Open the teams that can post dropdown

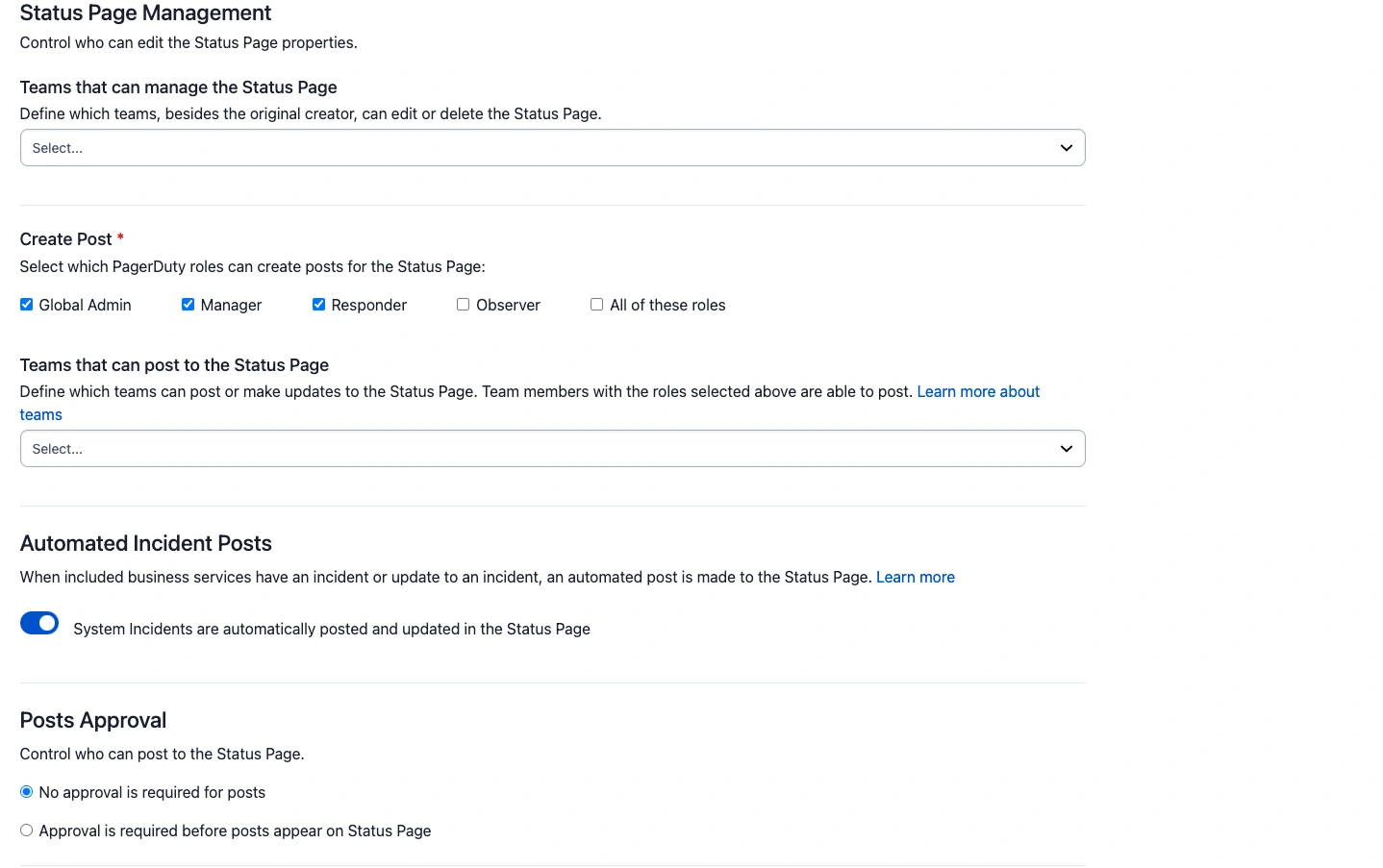tap(539, 449)
